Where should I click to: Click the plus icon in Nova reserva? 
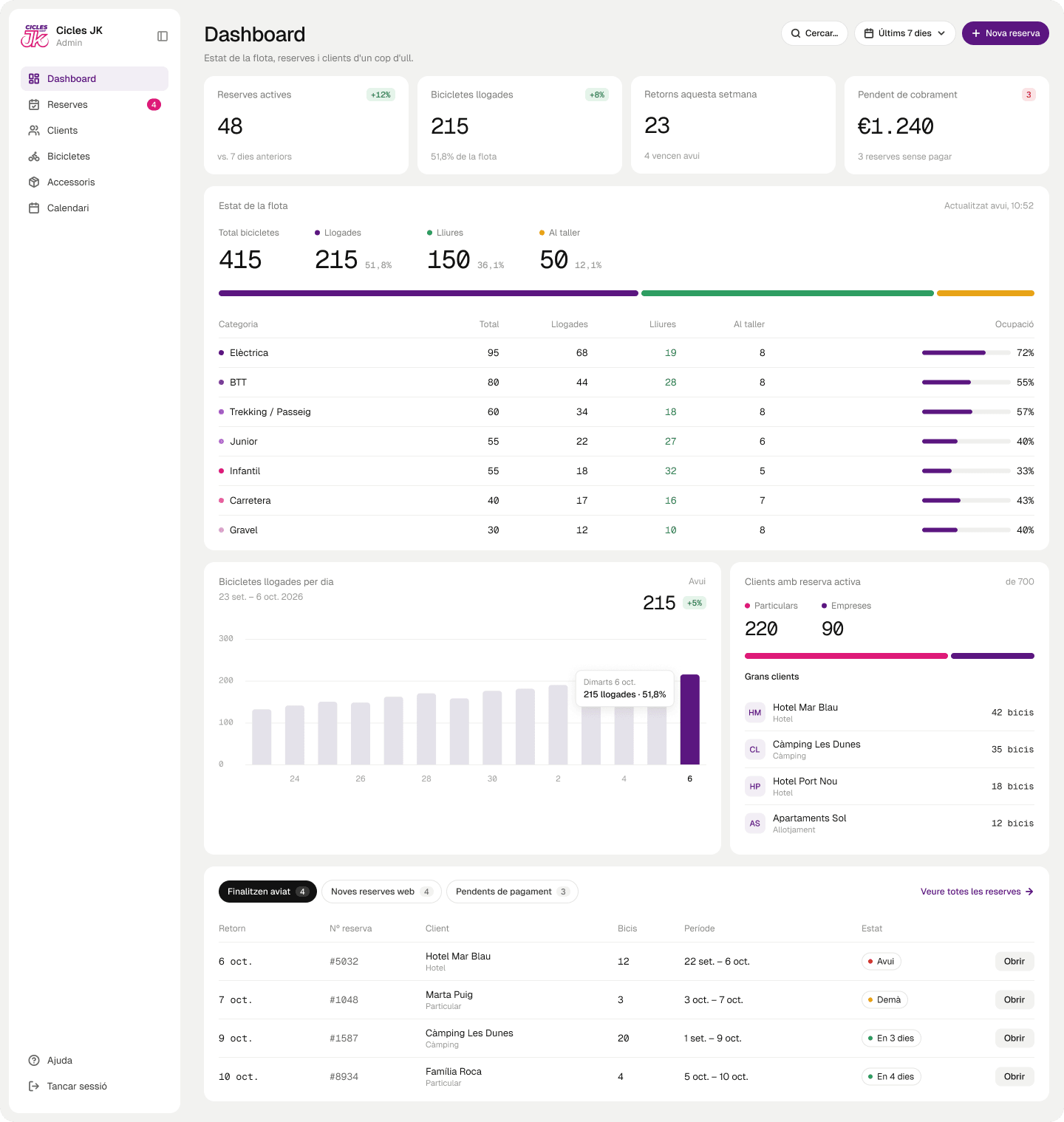pos(976,33)
